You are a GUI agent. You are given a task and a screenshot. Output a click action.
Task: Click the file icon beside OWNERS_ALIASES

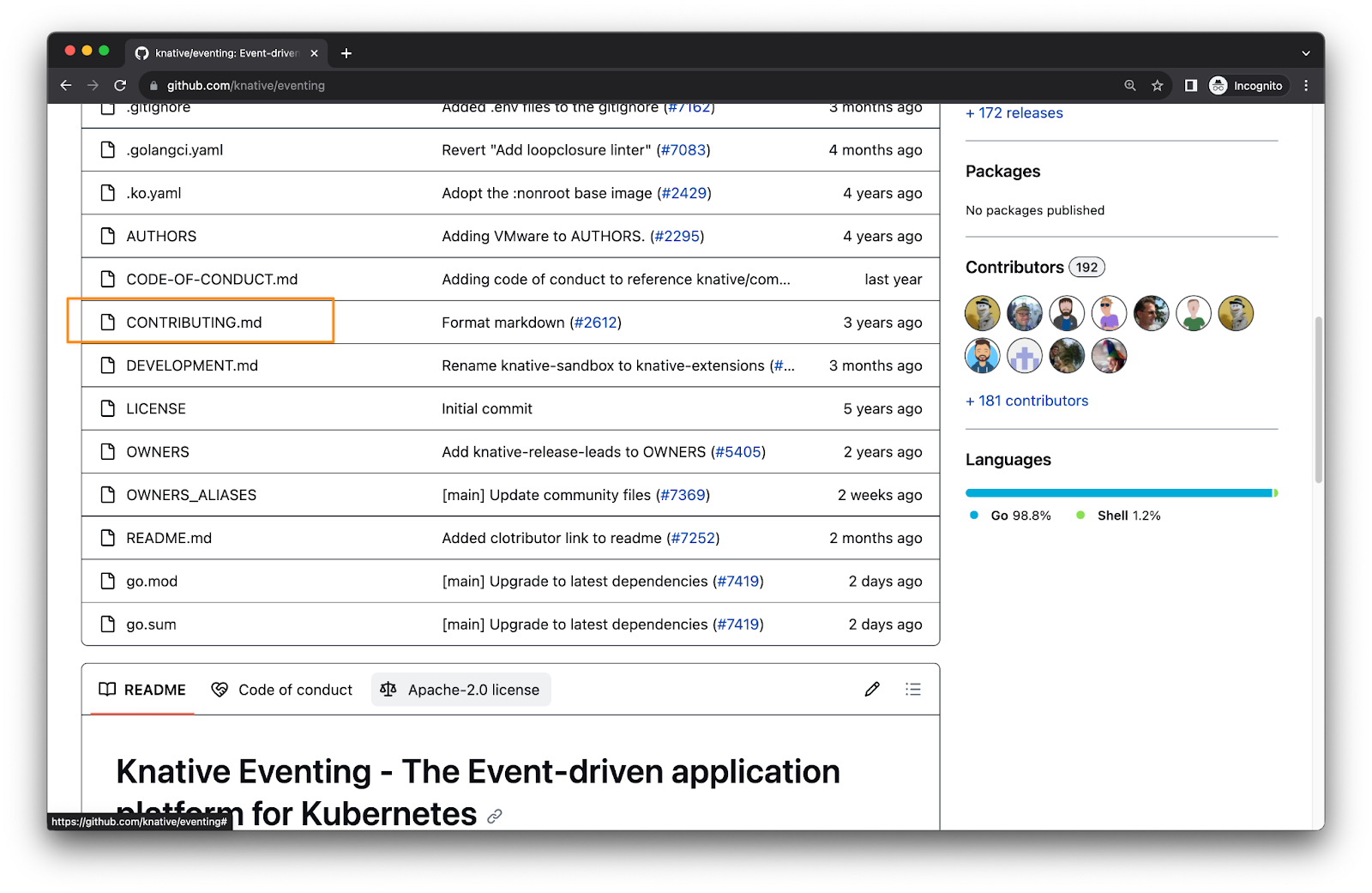tap(107, 495)
